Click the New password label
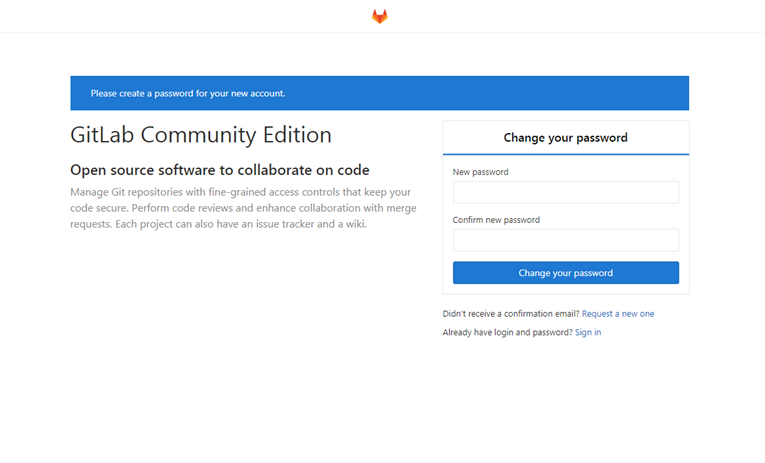This screenshot has width=765, height=463. click(x=480, y=172)
